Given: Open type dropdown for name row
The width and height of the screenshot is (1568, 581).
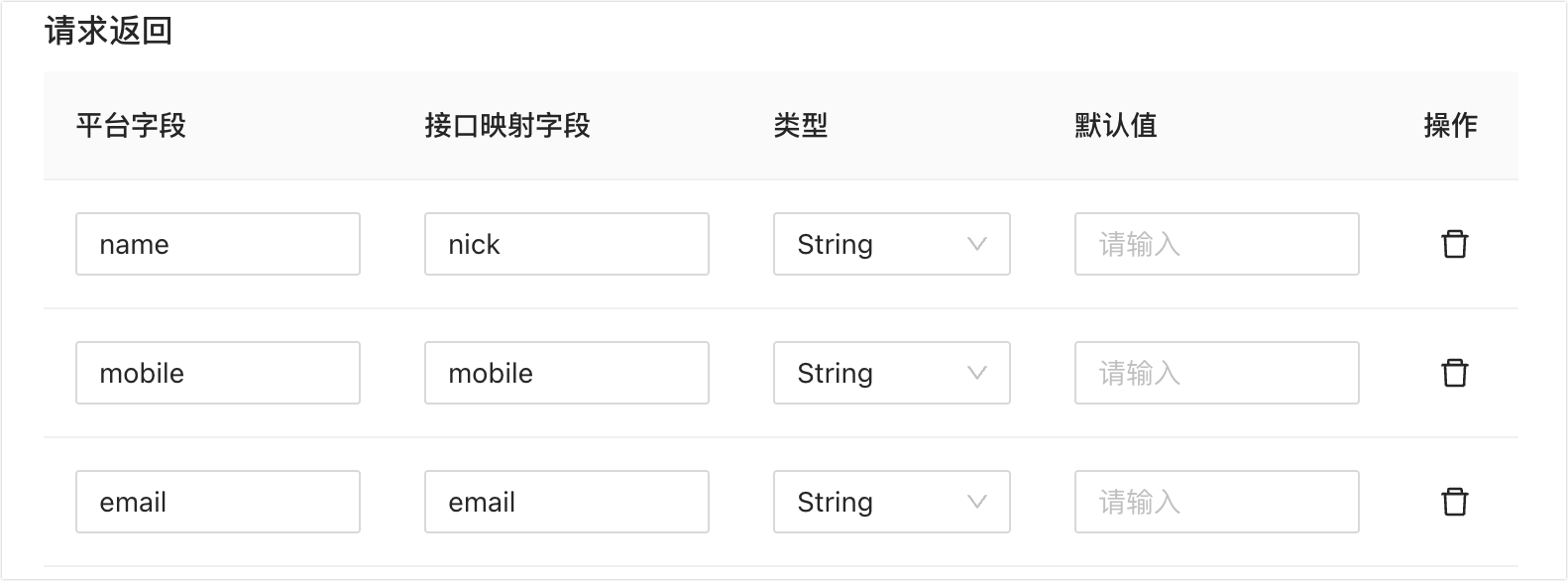Looking at the screenshot, I should [891, 244].
